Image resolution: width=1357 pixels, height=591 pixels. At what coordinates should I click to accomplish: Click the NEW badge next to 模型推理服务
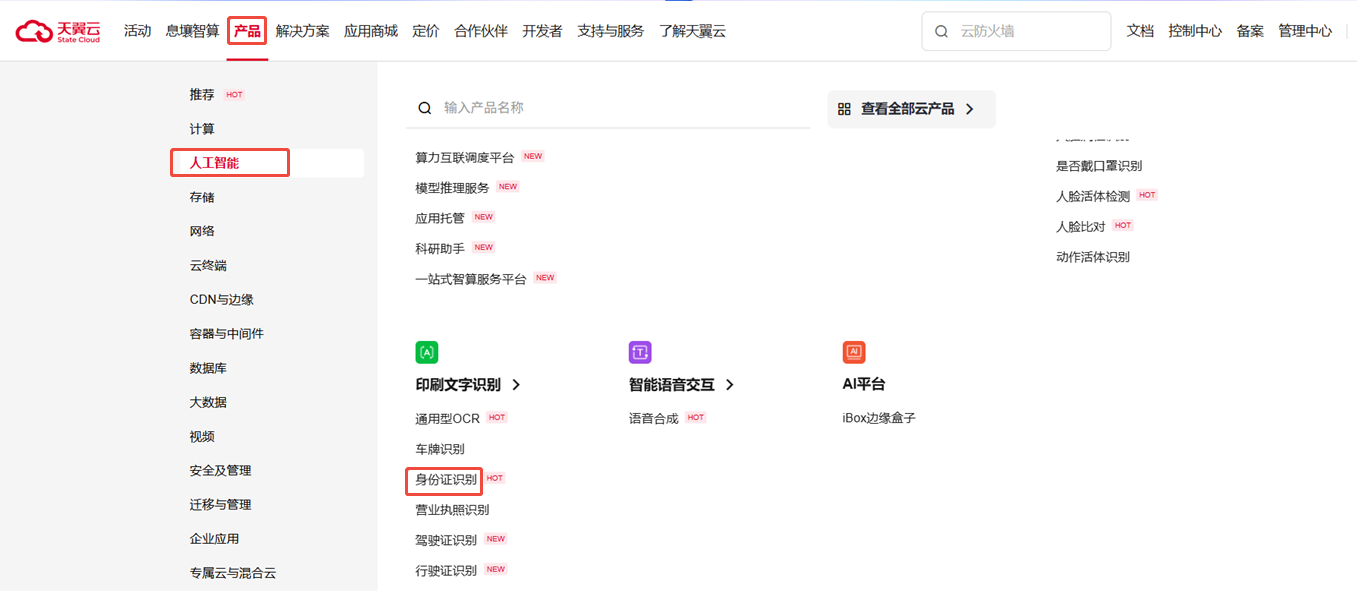click(x=507, y=185)
